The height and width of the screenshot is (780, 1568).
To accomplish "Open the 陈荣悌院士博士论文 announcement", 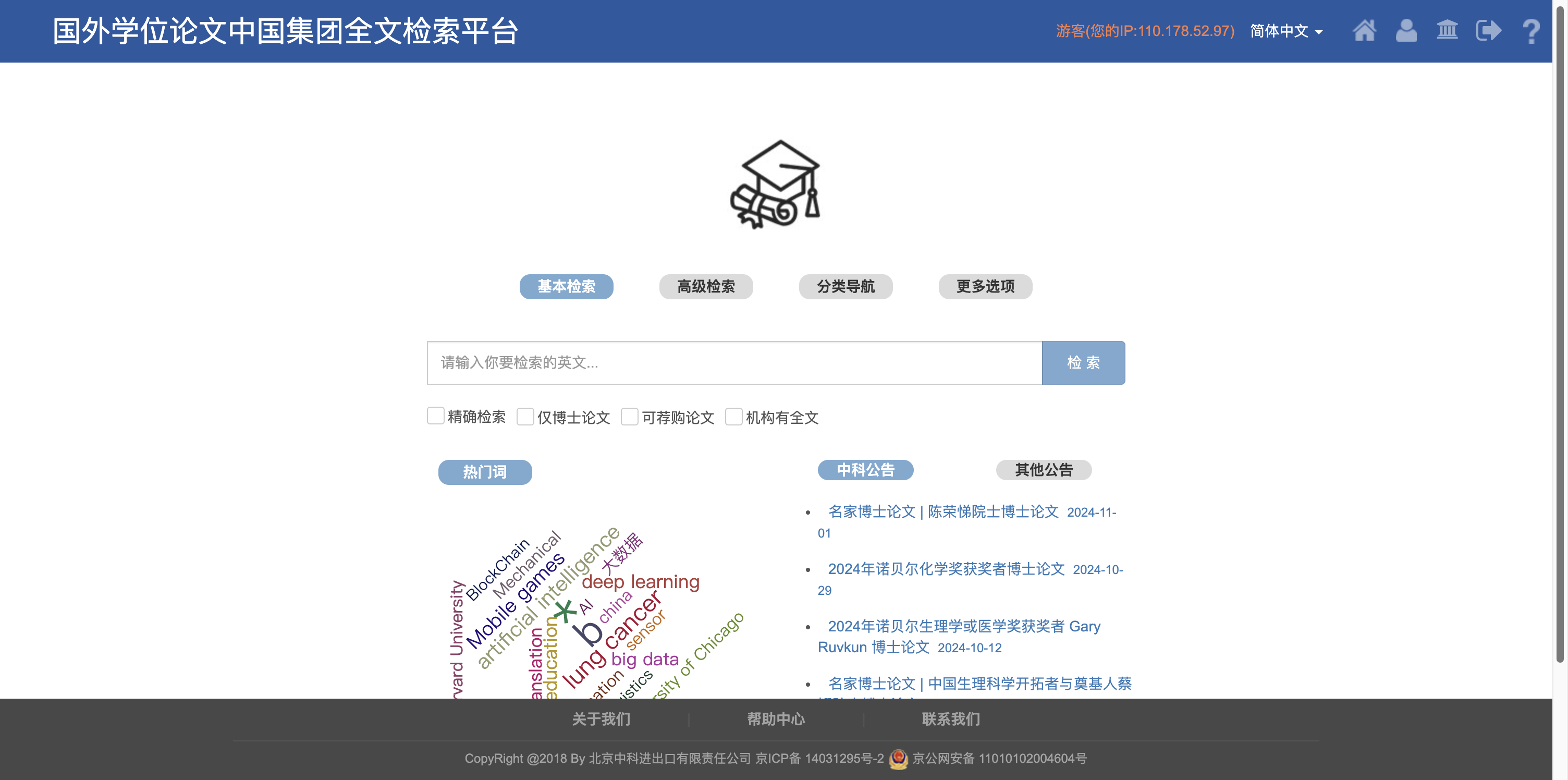I will click(x=943, y=511).
